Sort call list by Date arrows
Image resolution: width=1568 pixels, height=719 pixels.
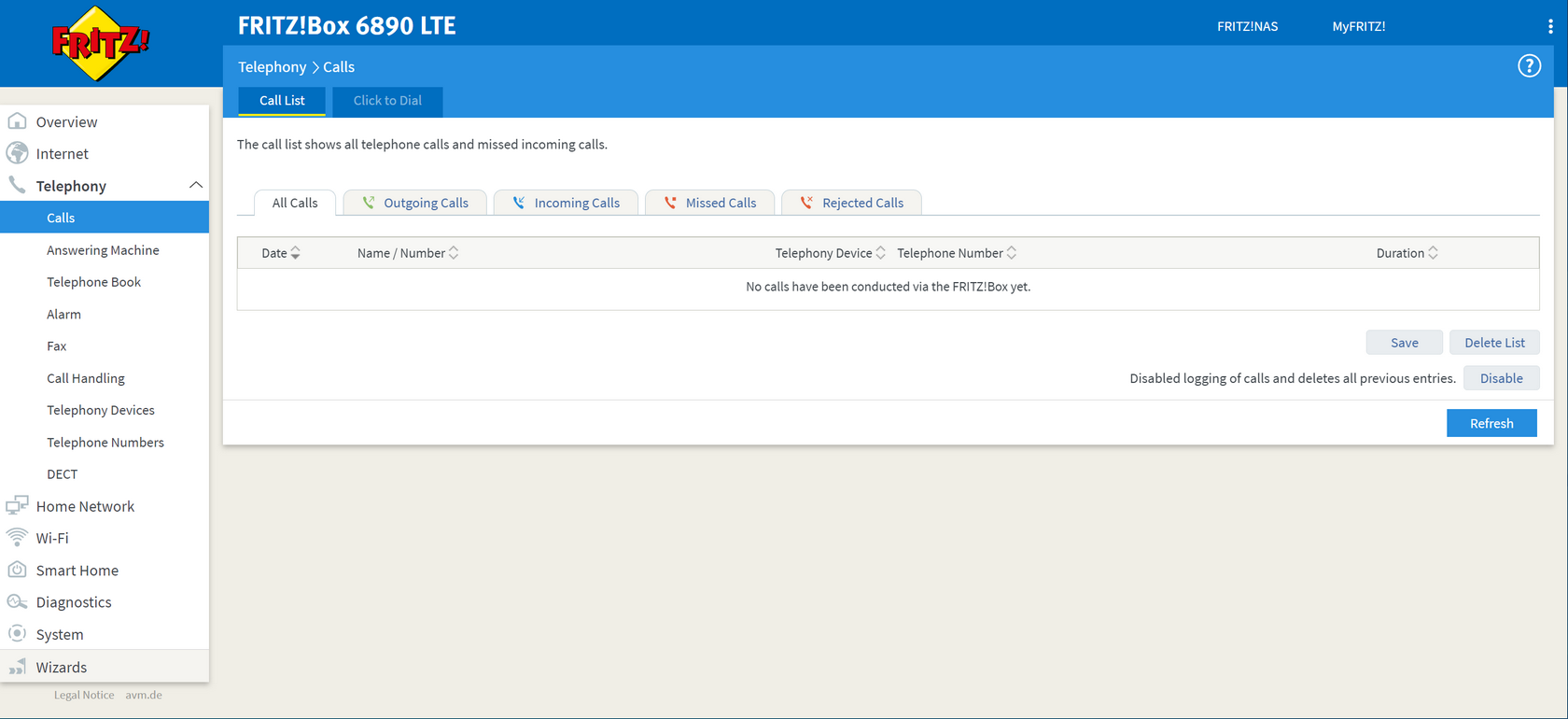[x=296, y=253]
